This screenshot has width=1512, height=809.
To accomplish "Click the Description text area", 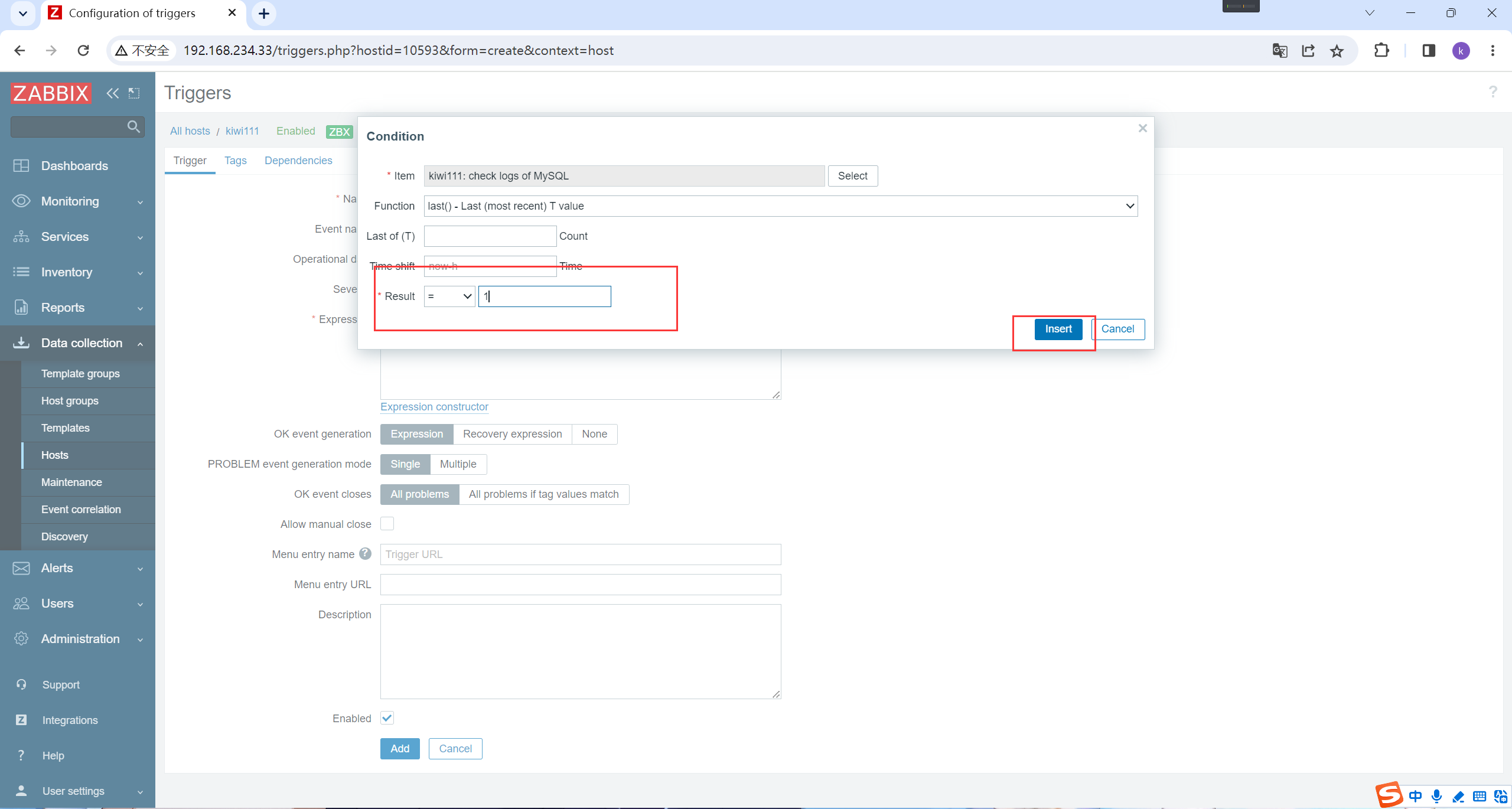I will tap(581, 651).
